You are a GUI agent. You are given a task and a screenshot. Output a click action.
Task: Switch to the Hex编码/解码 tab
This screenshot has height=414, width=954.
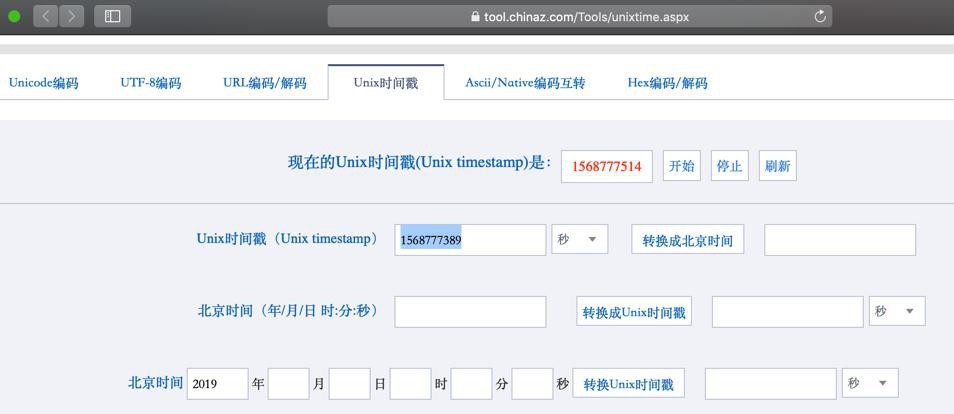[x=667, y=83]
